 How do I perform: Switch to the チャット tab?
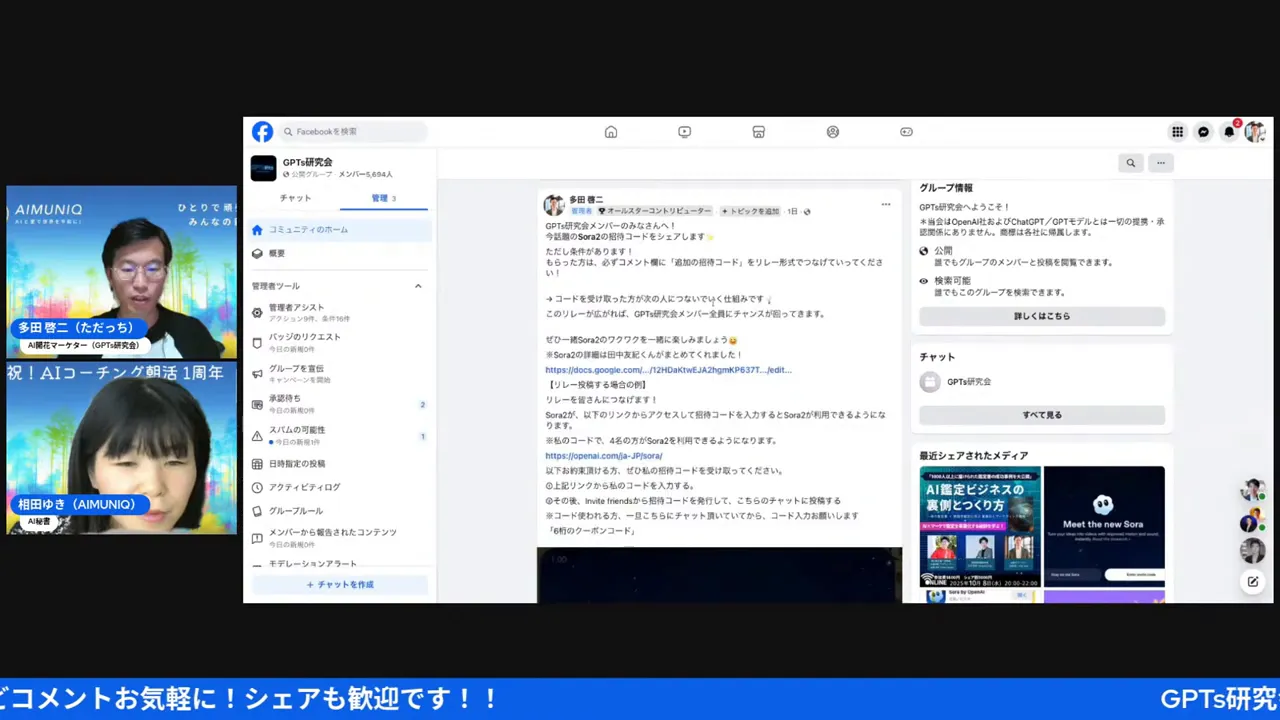pos(296,198)
